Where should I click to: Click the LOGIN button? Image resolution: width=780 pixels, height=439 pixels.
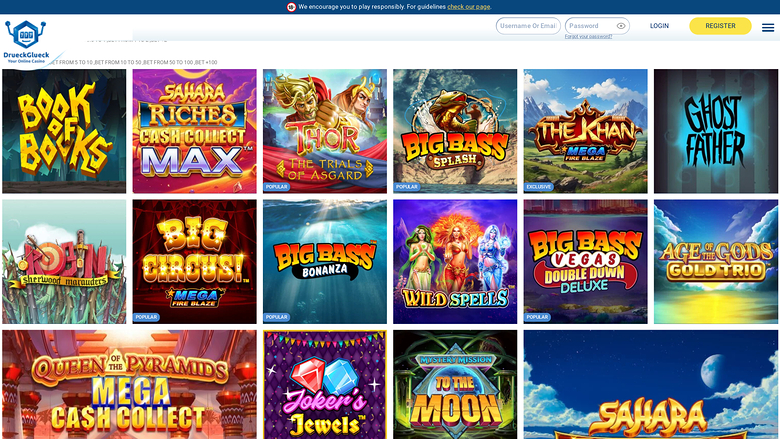pyautogui.click(x=659, y=26)
